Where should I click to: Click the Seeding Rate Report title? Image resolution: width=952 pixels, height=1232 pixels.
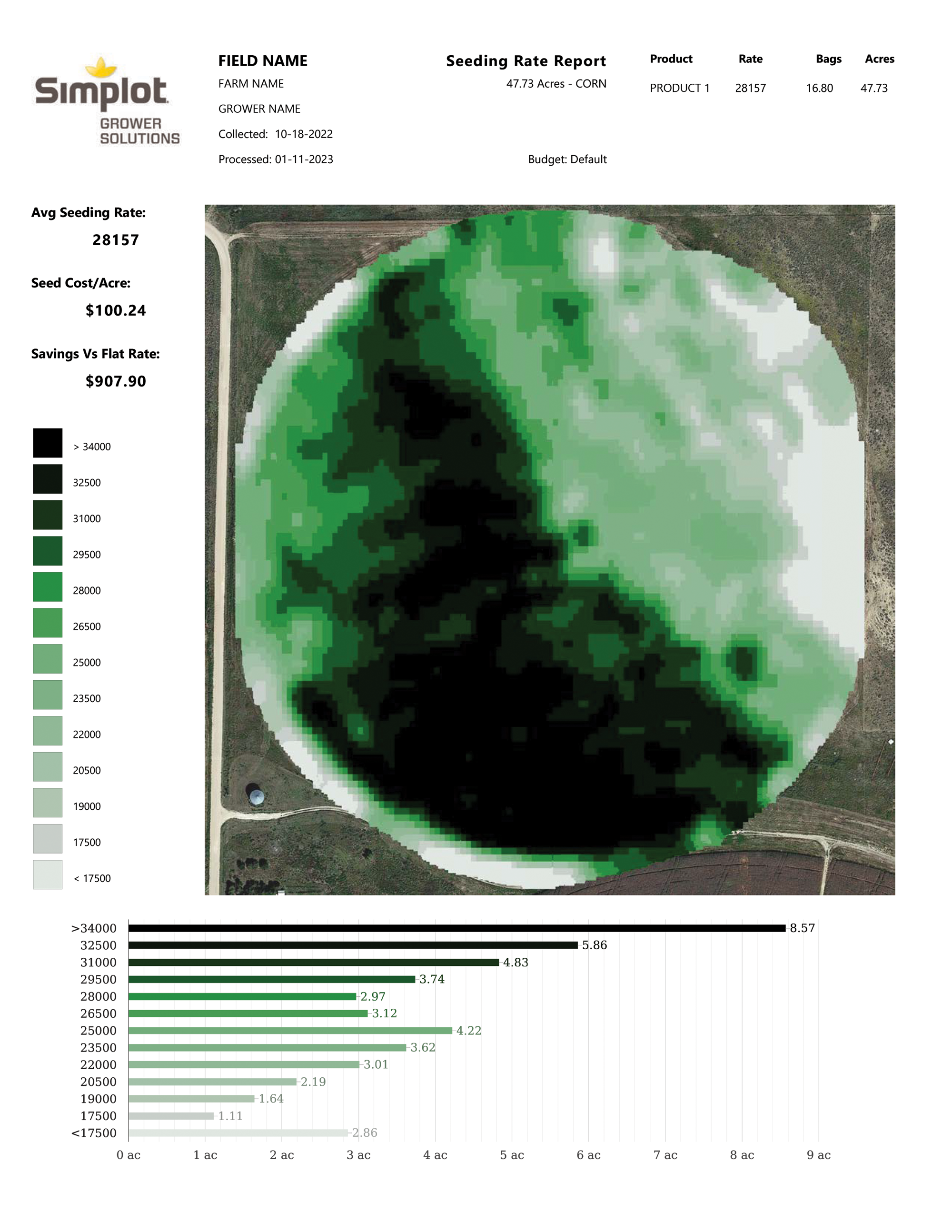[526, 61]
